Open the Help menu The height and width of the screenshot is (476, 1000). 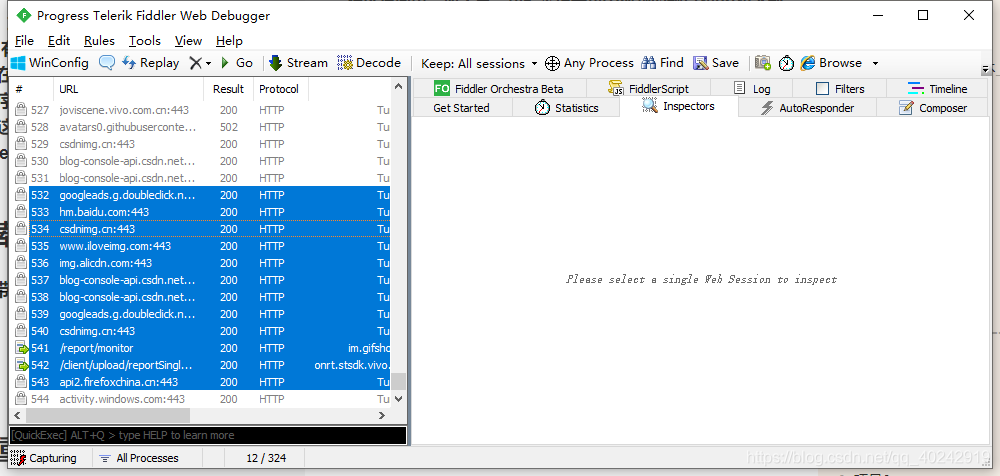tap(229, 41)
